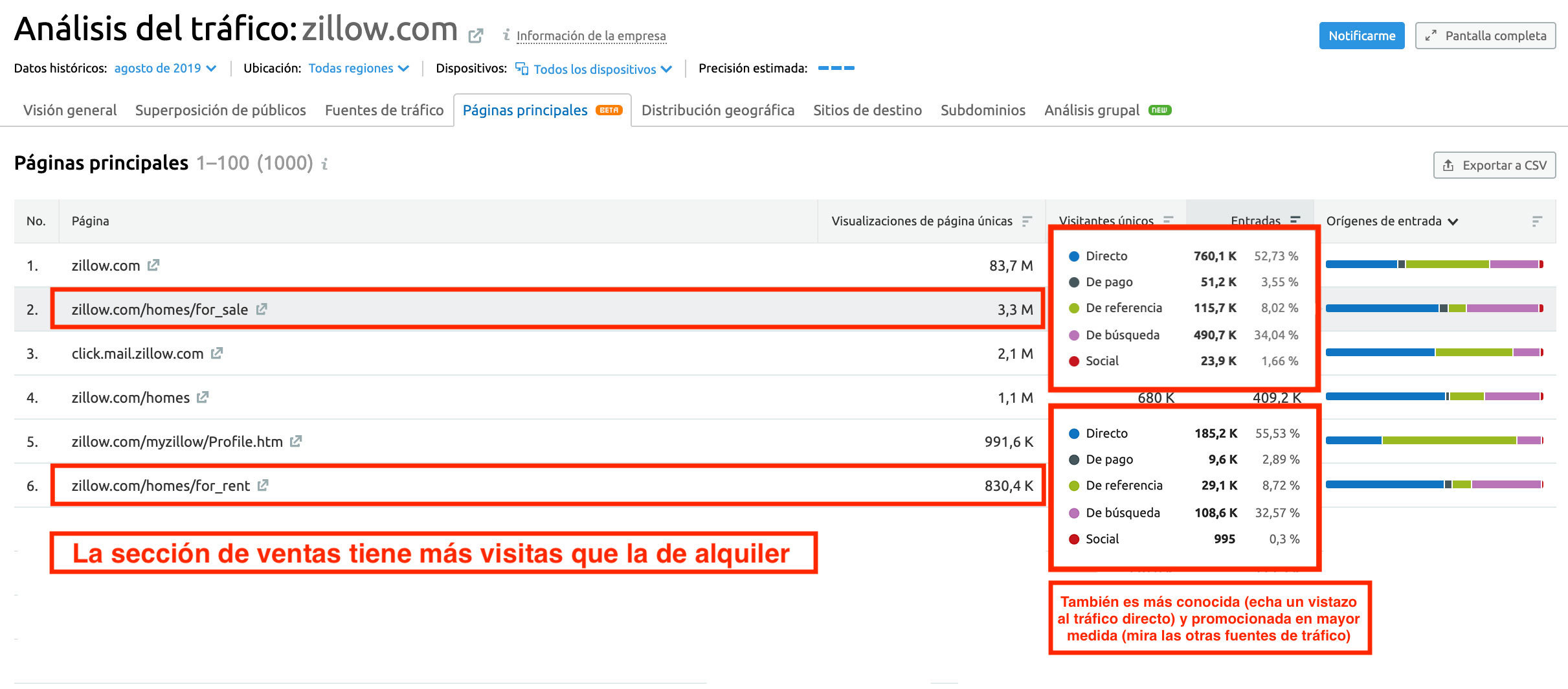Image resolution: width=1568 pixels, height=689 pixels.
Task: Click the Precisión estimada indicator bars
Action: [x=836, y=68]
